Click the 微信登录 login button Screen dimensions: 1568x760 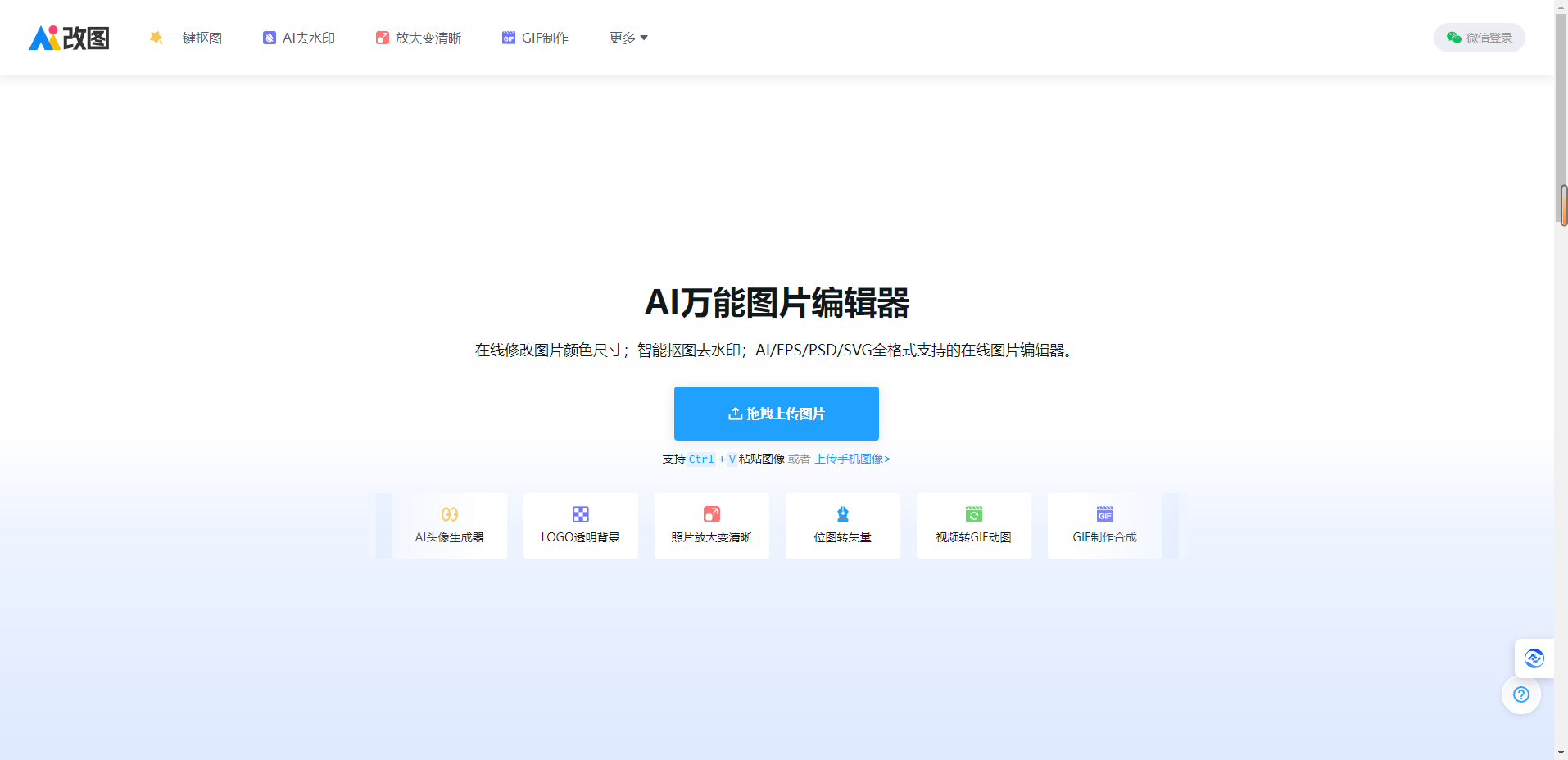[1479, 38]
